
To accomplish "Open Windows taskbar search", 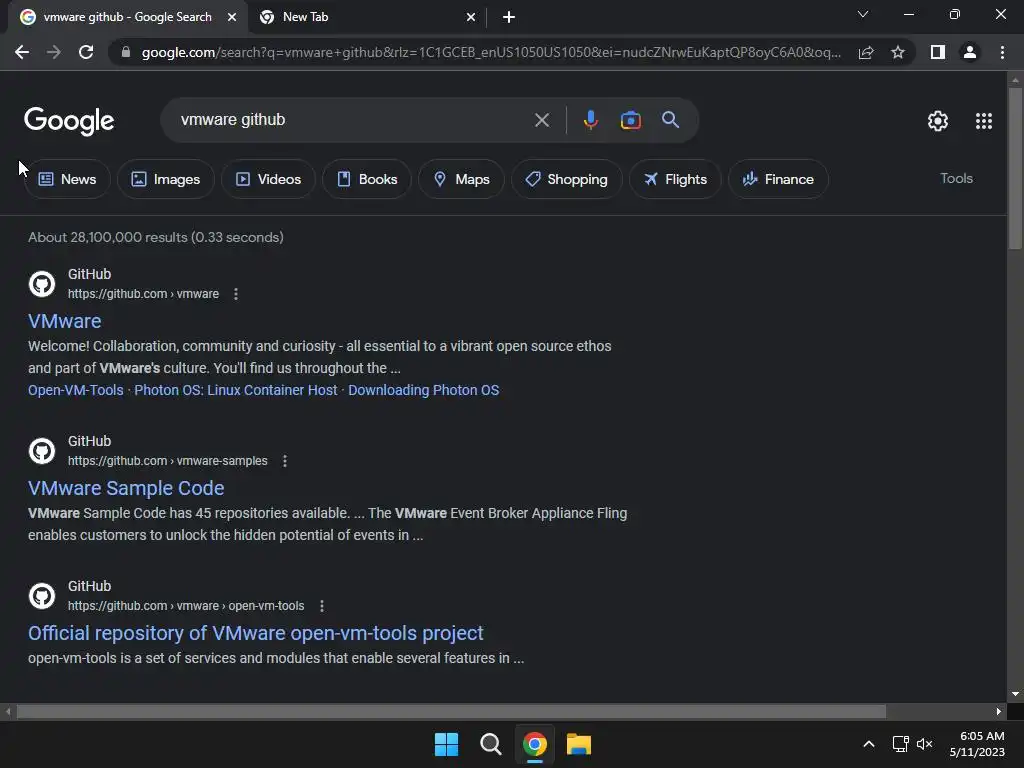I will (490, 744).
